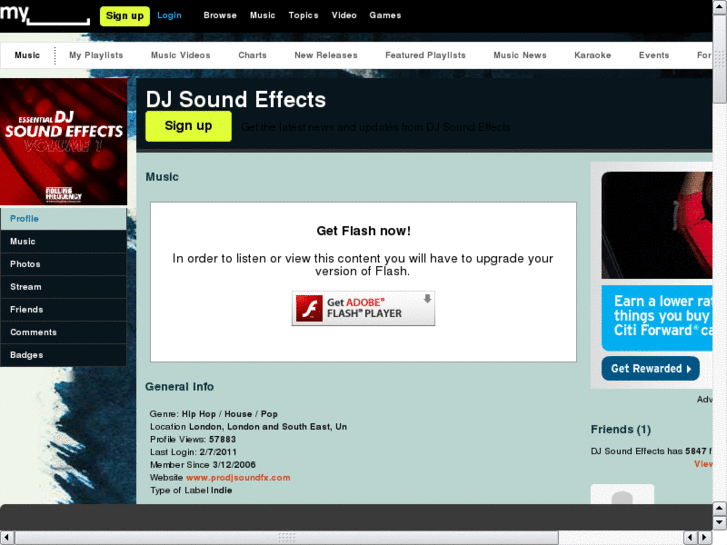Open the Music menu in top black bar
727x545 pixels.
point(262,15)
